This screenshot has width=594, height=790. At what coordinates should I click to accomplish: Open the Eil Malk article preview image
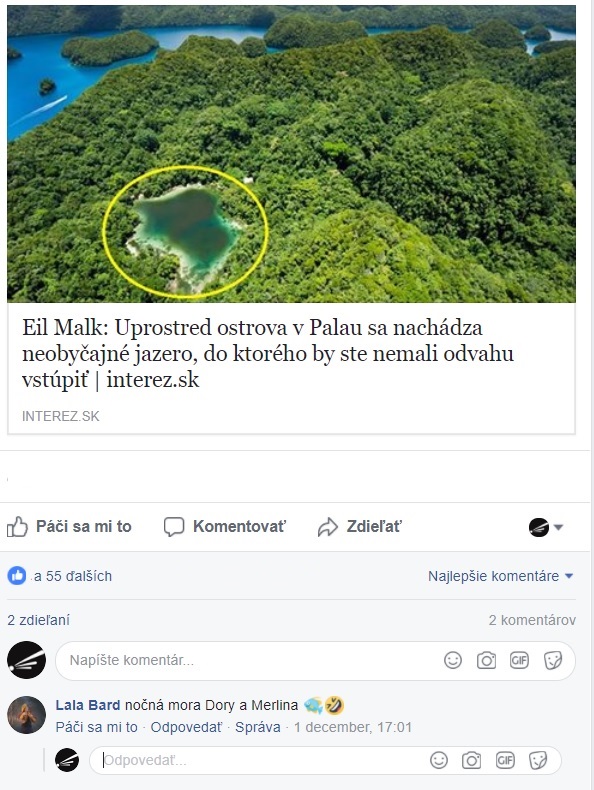291,154
